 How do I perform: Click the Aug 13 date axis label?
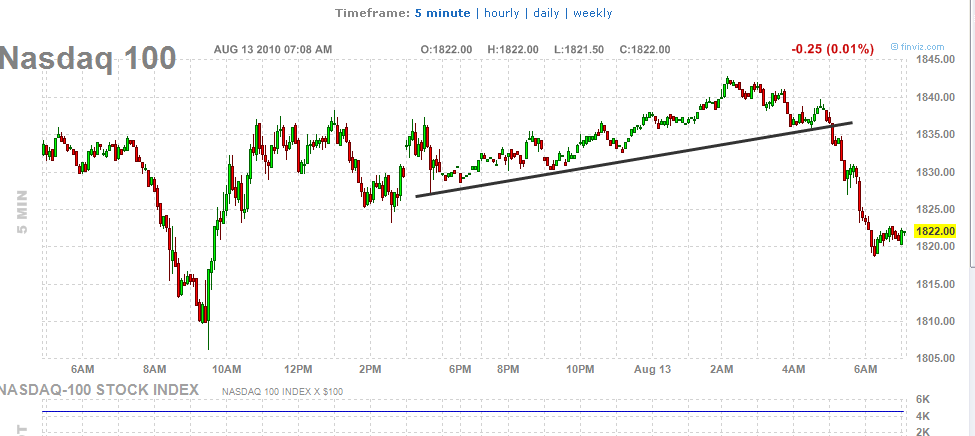click(653, 369)
